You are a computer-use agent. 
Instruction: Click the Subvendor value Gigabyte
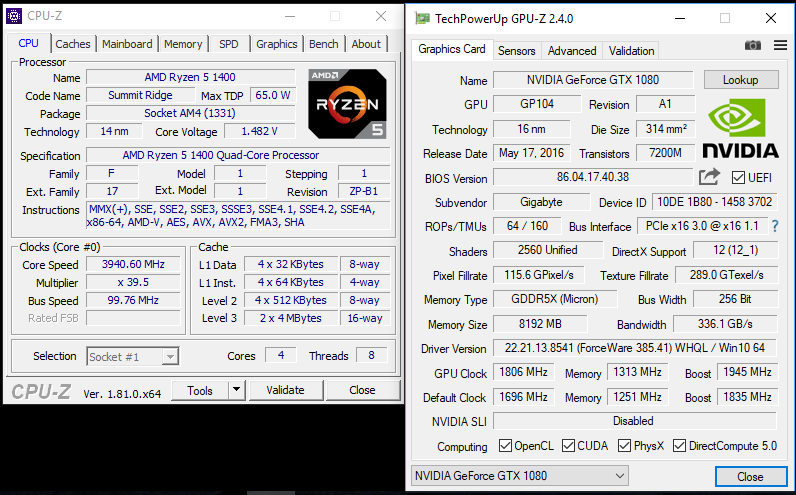(542, 202)
